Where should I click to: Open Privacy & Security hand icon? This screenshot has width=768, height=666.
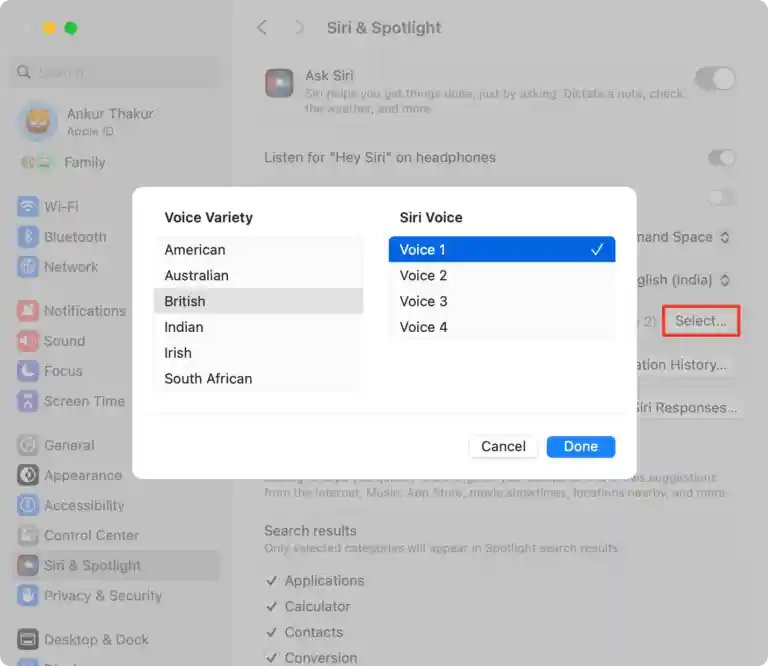[28, 596]
